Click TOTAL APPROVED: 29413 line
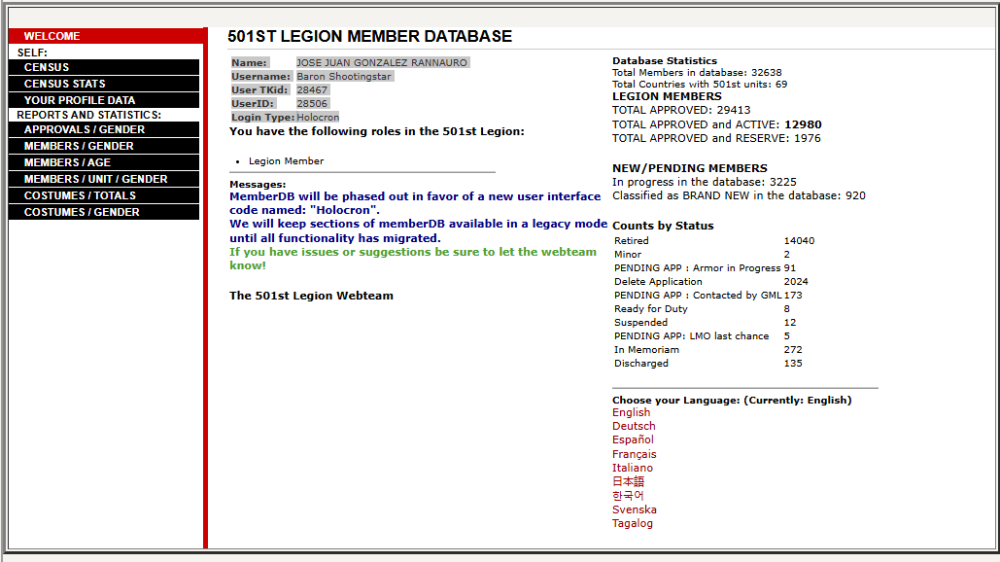 pyautogui.click(x=681, y=110)
